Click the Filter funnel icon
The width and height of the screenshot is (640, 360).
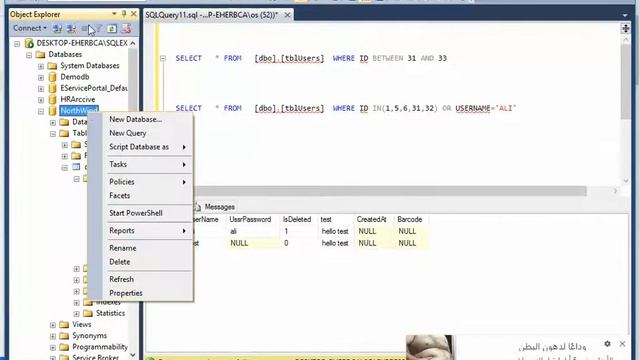click(98, 28)
